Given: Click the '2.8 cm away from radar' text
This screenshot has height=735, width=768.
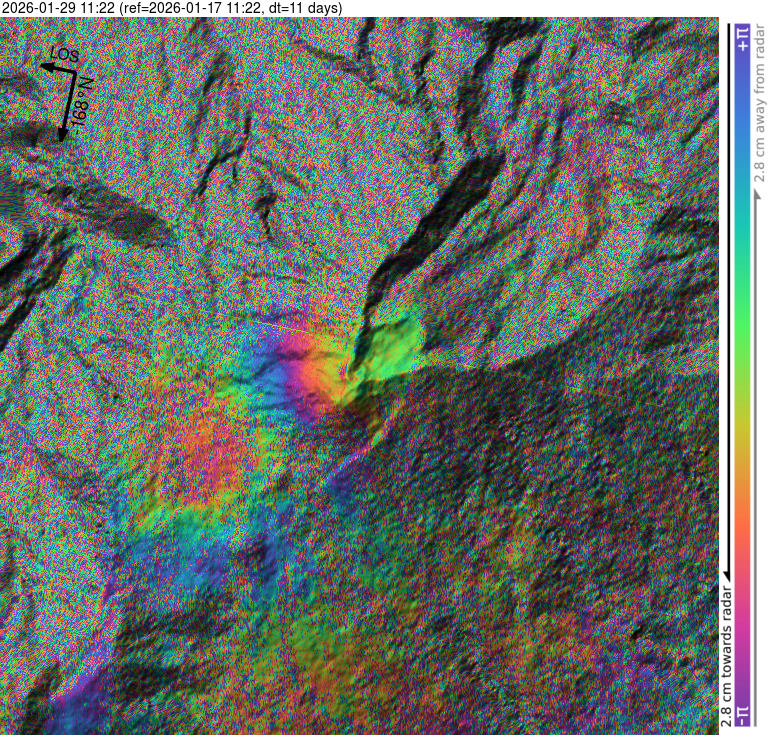Looking at the screenshot, I should tap(757, 110).
